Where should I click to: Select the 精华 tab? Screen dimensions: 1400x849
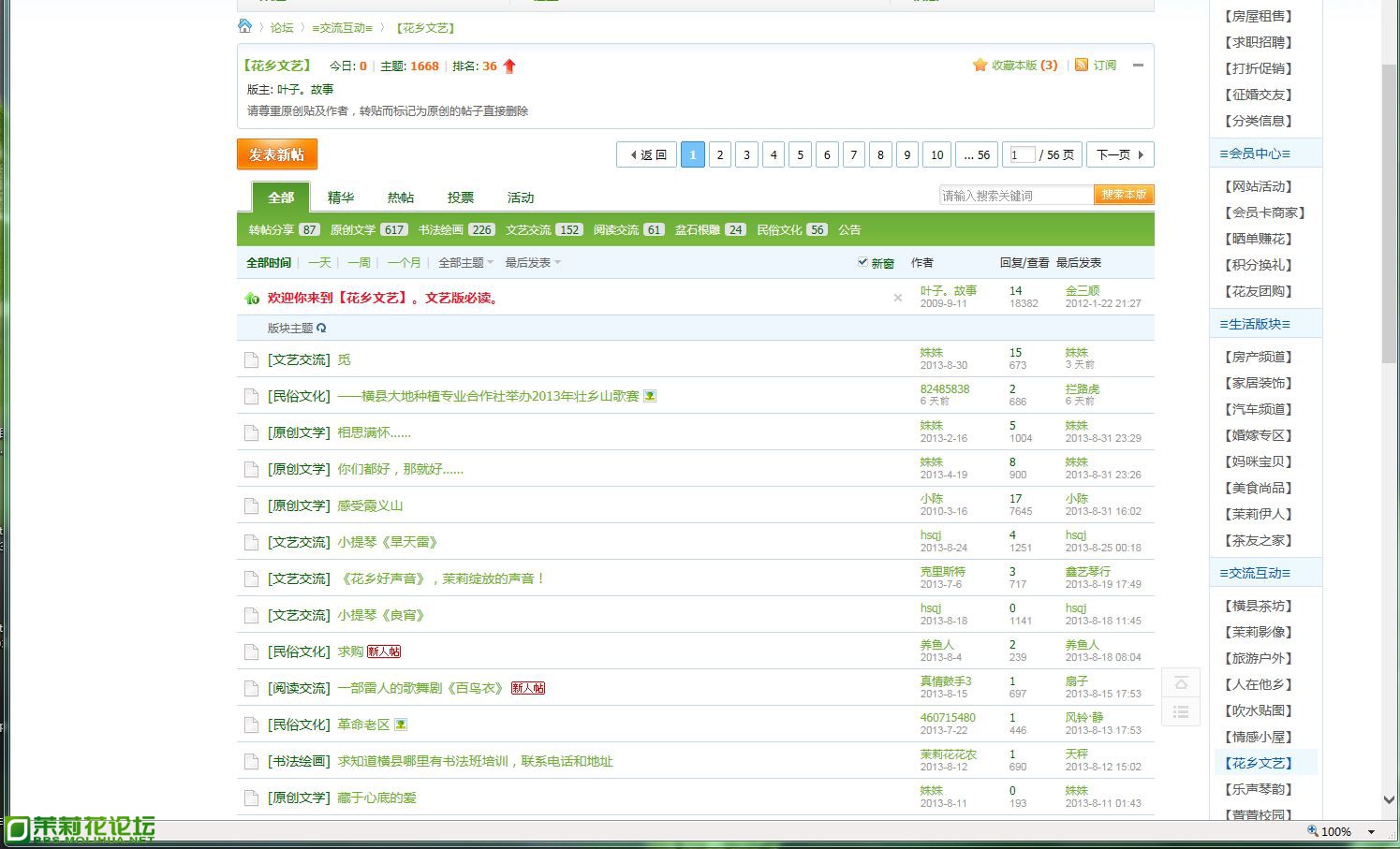point(341,198)
